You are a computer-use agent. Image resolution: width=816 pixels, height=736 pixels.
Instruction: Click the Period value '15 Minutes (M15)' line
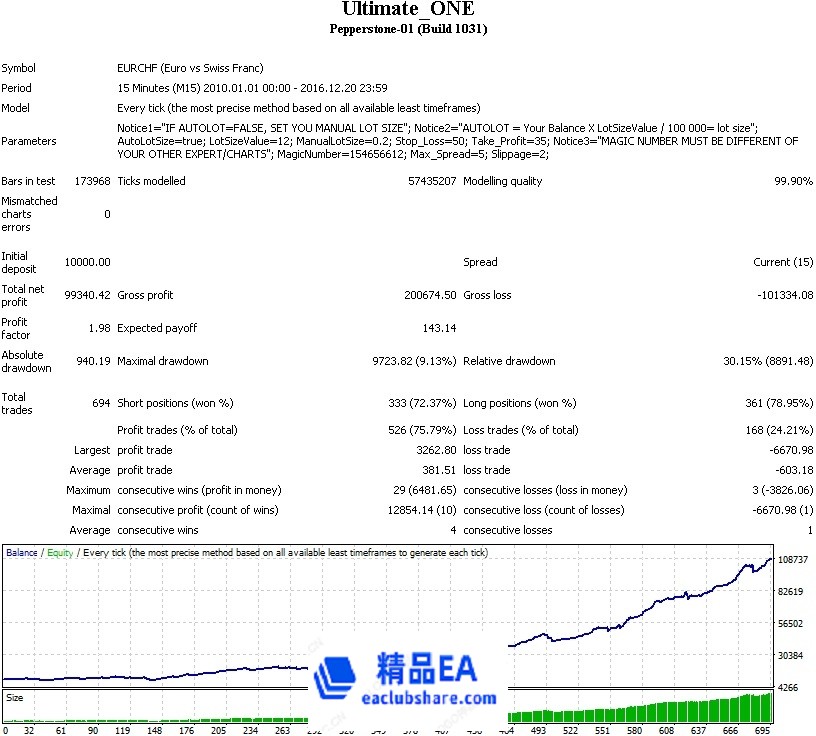[252, 88]
